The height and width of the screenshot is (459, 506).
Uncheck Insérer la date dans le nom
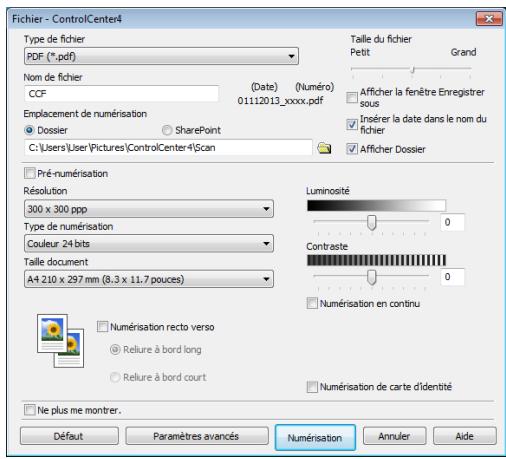[352, 124]
